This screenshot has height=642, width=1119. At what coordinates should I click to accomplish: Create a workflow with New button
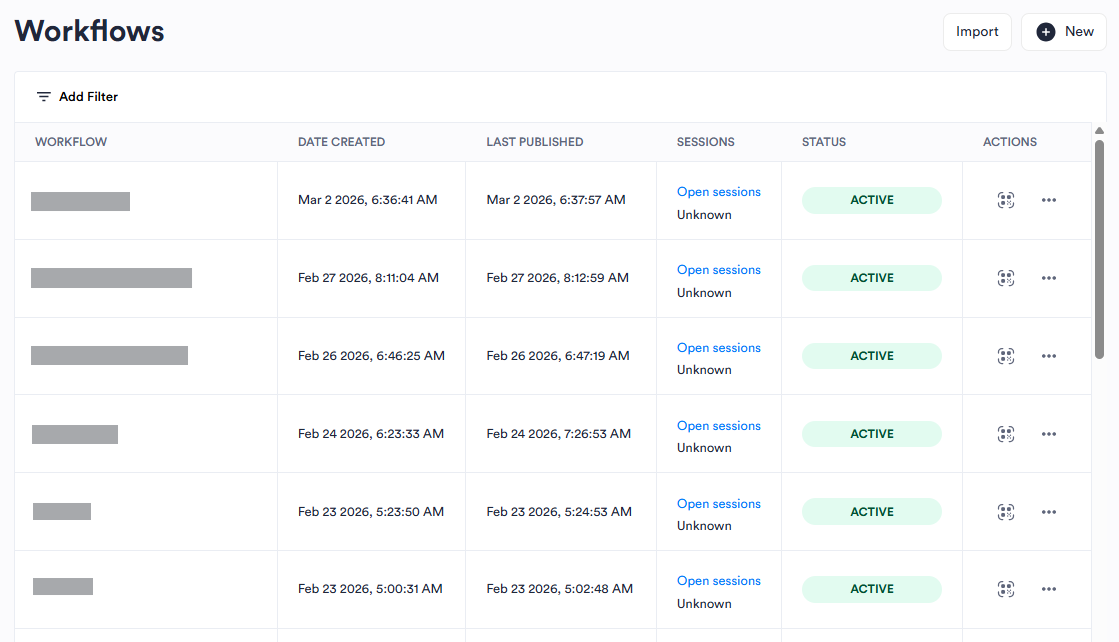[1063, 31]
